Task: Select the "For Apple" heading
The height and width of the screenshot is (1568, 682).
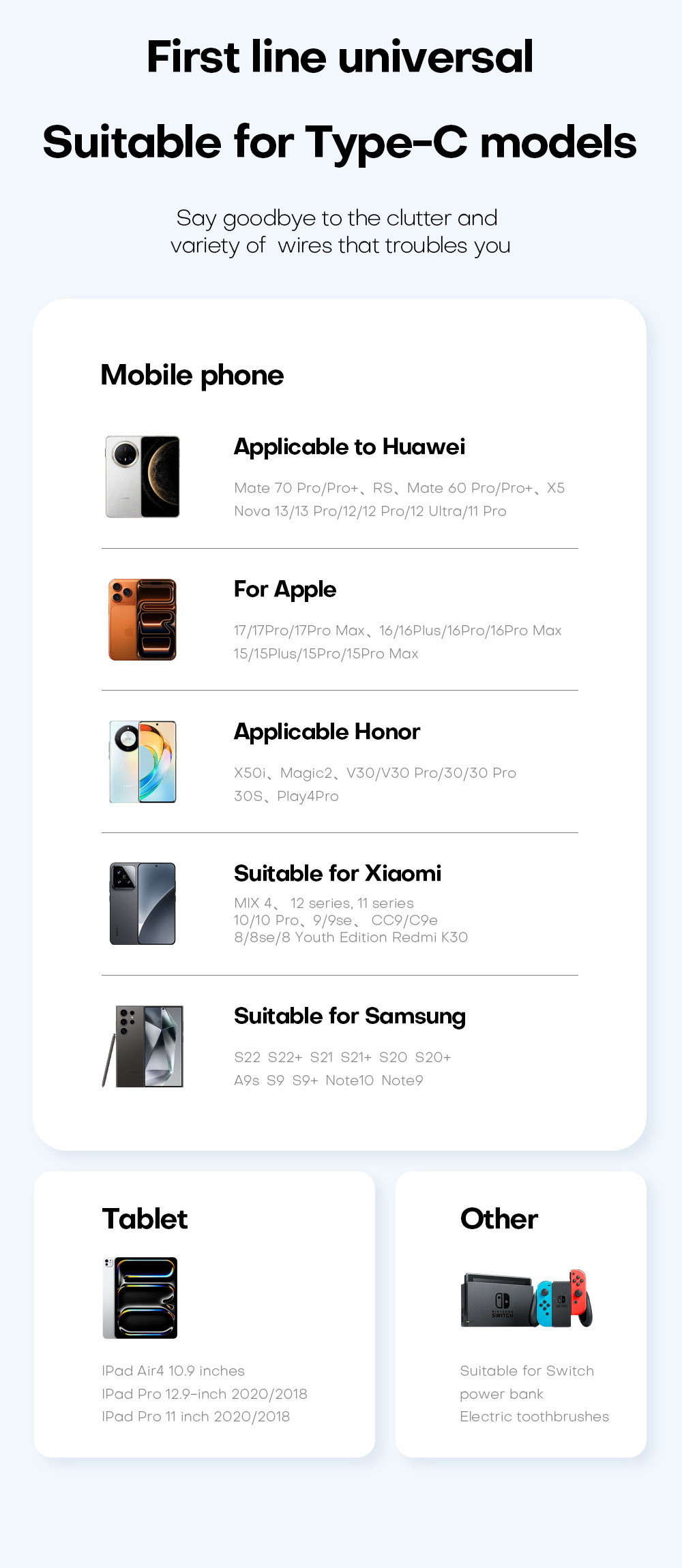Action: pyautogui.click(x=285, y=589)
